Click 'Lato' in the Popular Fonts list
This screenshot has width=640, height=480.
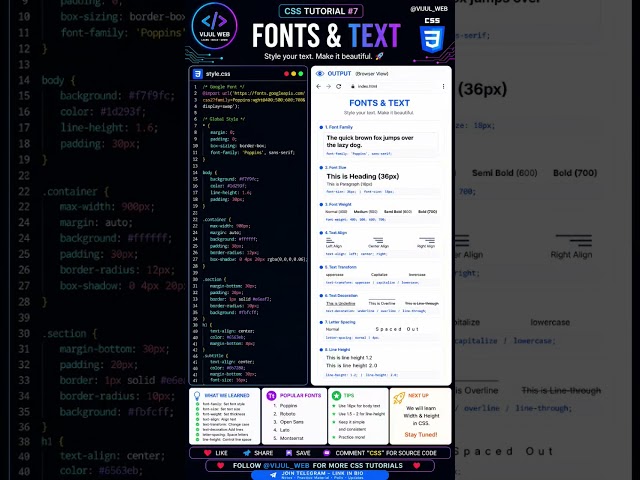(285, 430)
